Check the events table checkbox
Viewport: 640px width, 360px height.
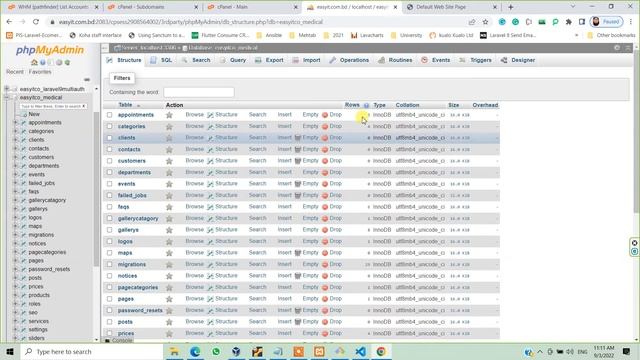tap(109, 184)
